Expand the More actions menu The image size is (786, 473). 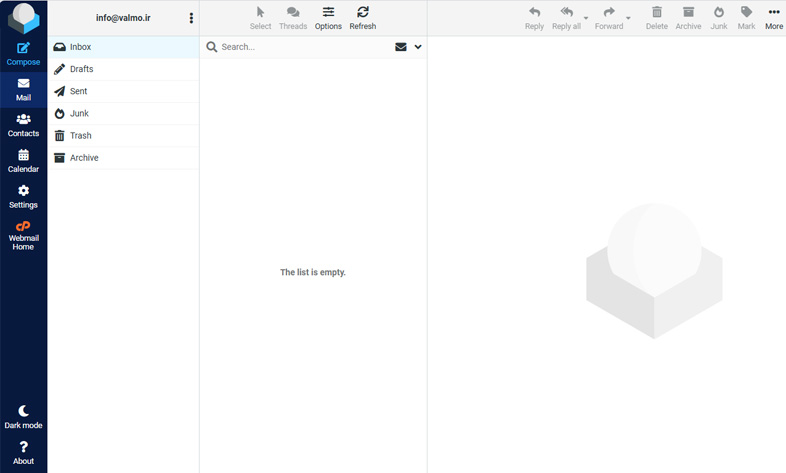[x=773, y=17]
